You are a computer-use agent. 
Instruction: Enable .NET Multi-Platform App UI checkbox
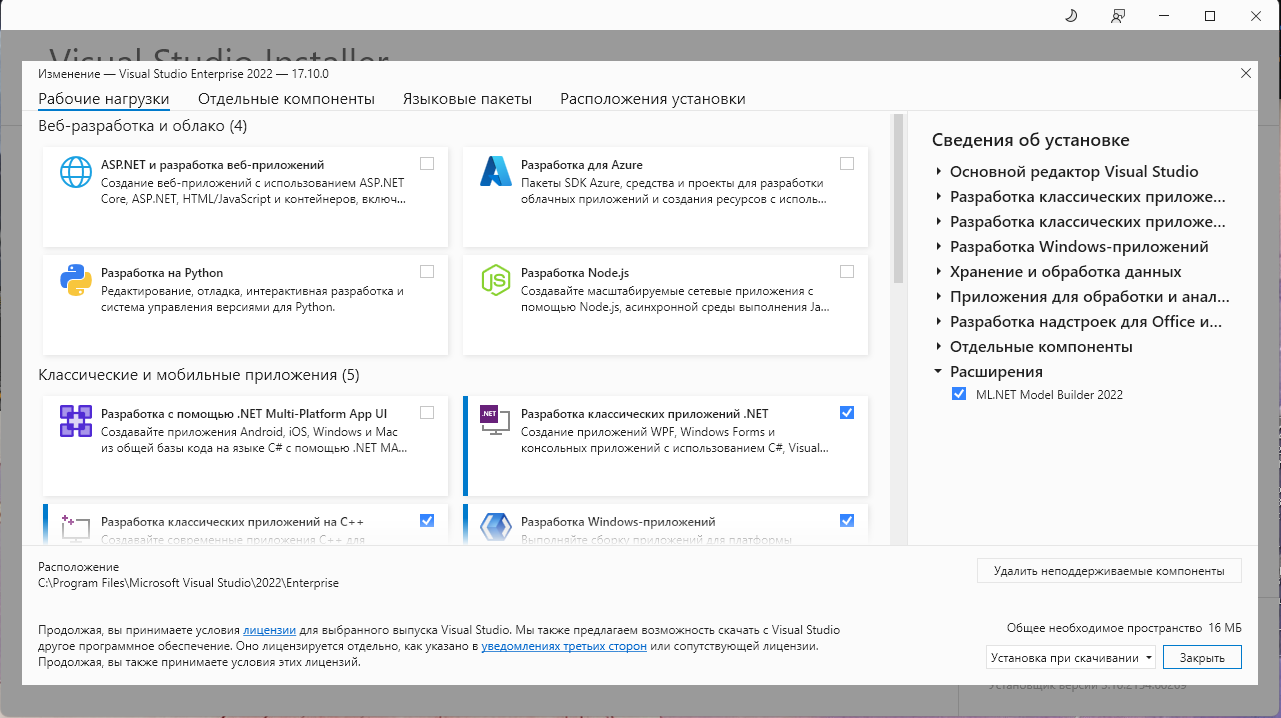(427, 412)
